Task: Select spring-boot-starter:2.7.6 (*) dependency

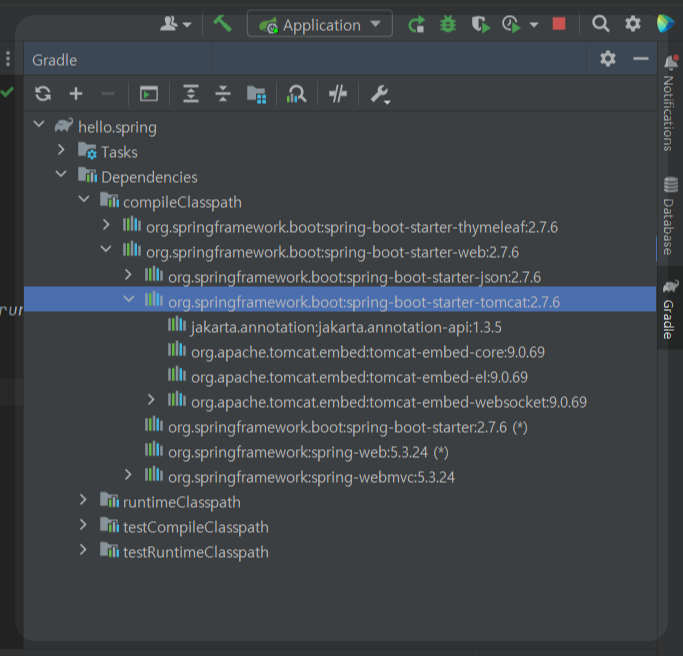Action: tap(348, 427)
